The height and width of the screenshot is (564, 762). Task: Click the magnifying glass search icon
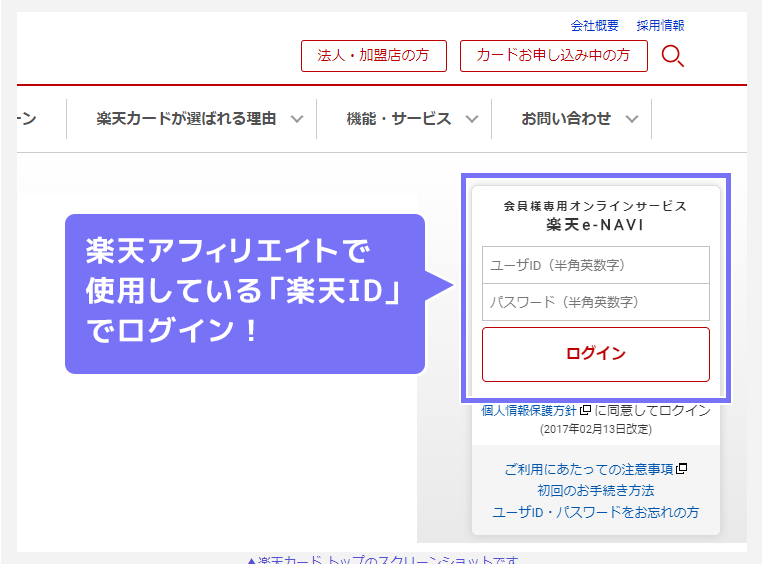point(673,56)
